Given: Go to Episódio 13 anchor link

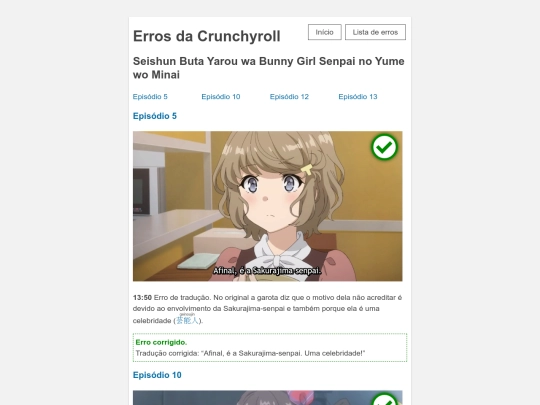Looking at the screenshot, I should click(358, 96).
